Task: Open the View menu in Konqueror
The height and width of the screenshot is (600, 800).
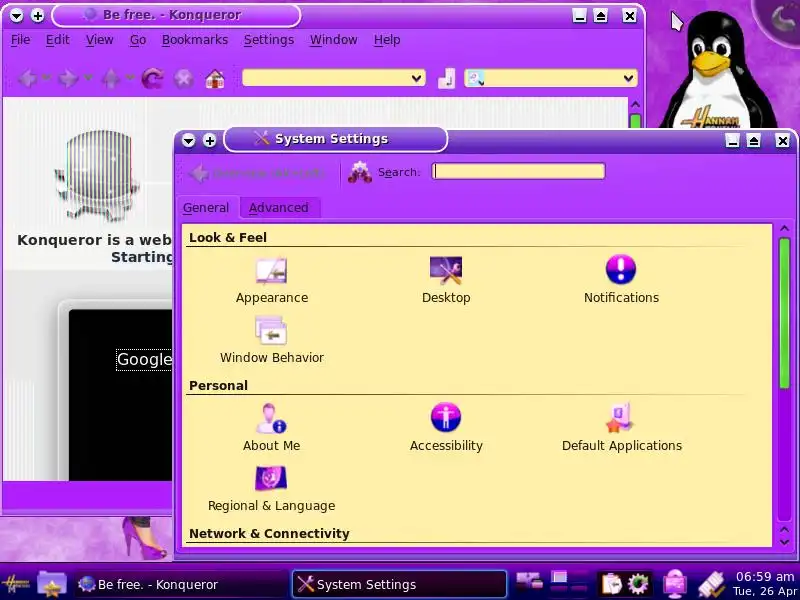Action: pyautogui.click(x=99, y=40)
